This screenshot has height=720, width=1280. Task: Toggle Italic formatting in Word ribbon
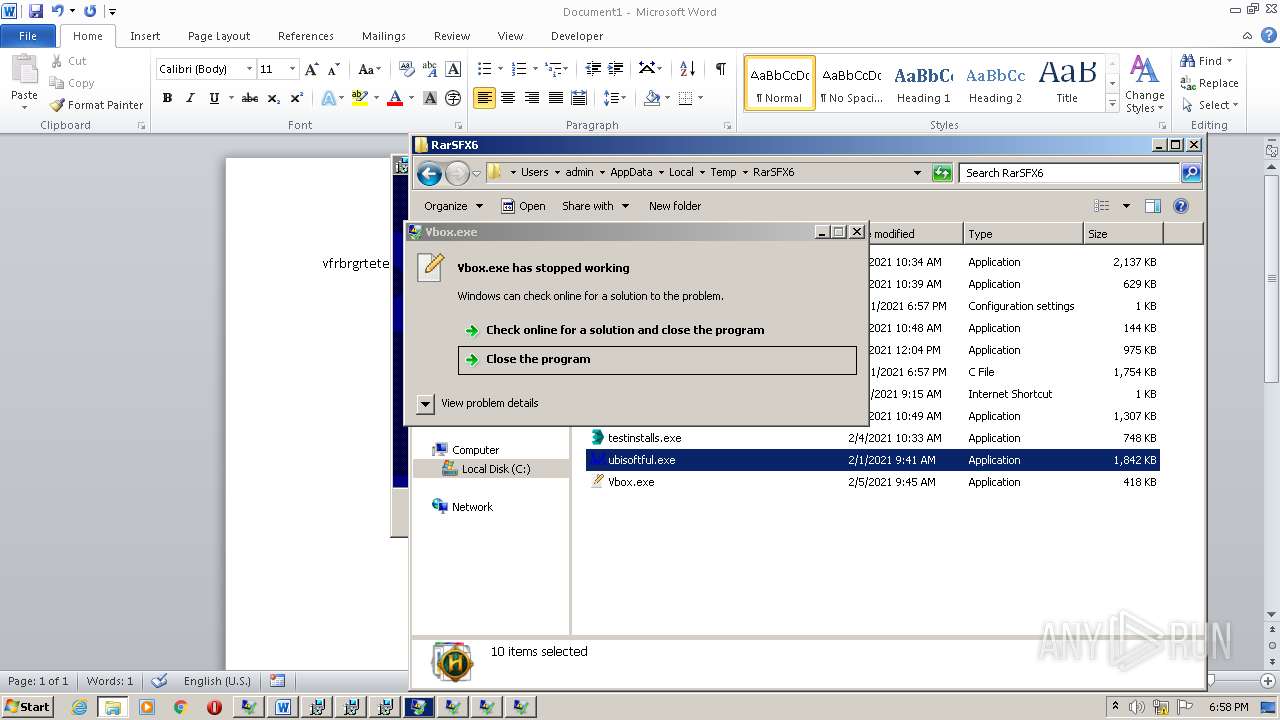pos(190,98)
